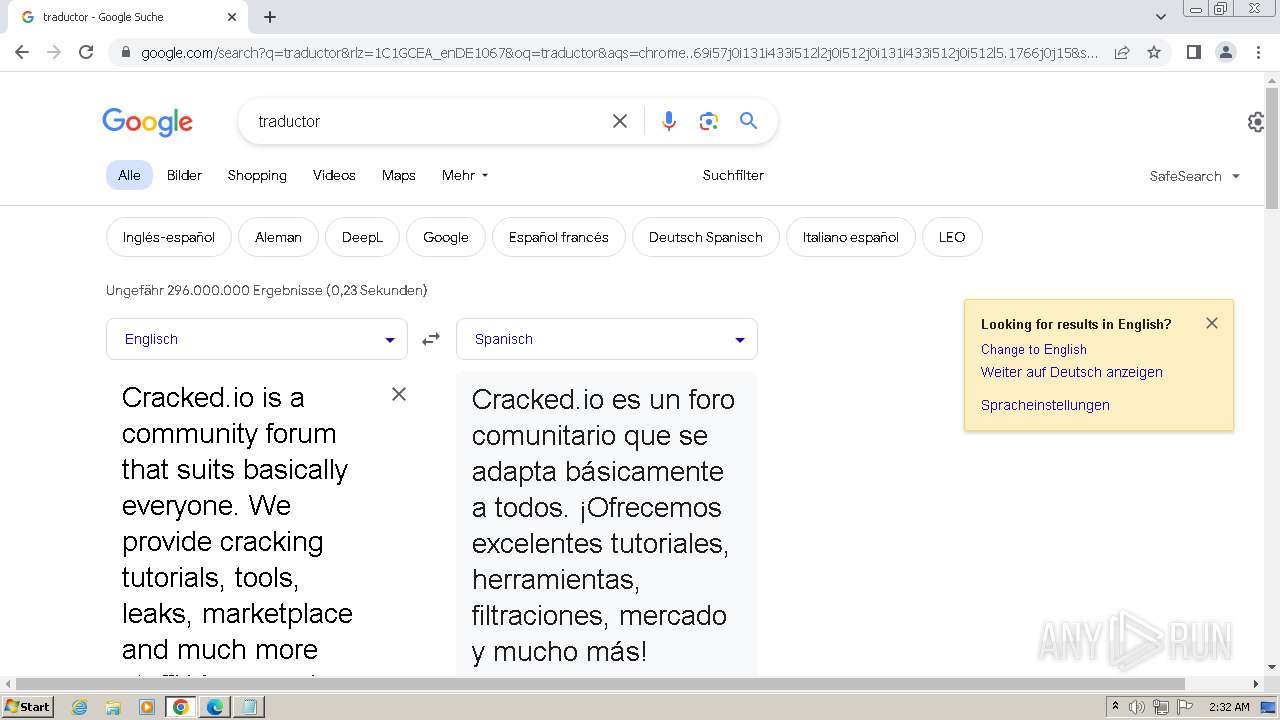1280x720 pixels.
Task: Expand the Mehr menu
Action: pyautogui.click(x=465, y=175)
